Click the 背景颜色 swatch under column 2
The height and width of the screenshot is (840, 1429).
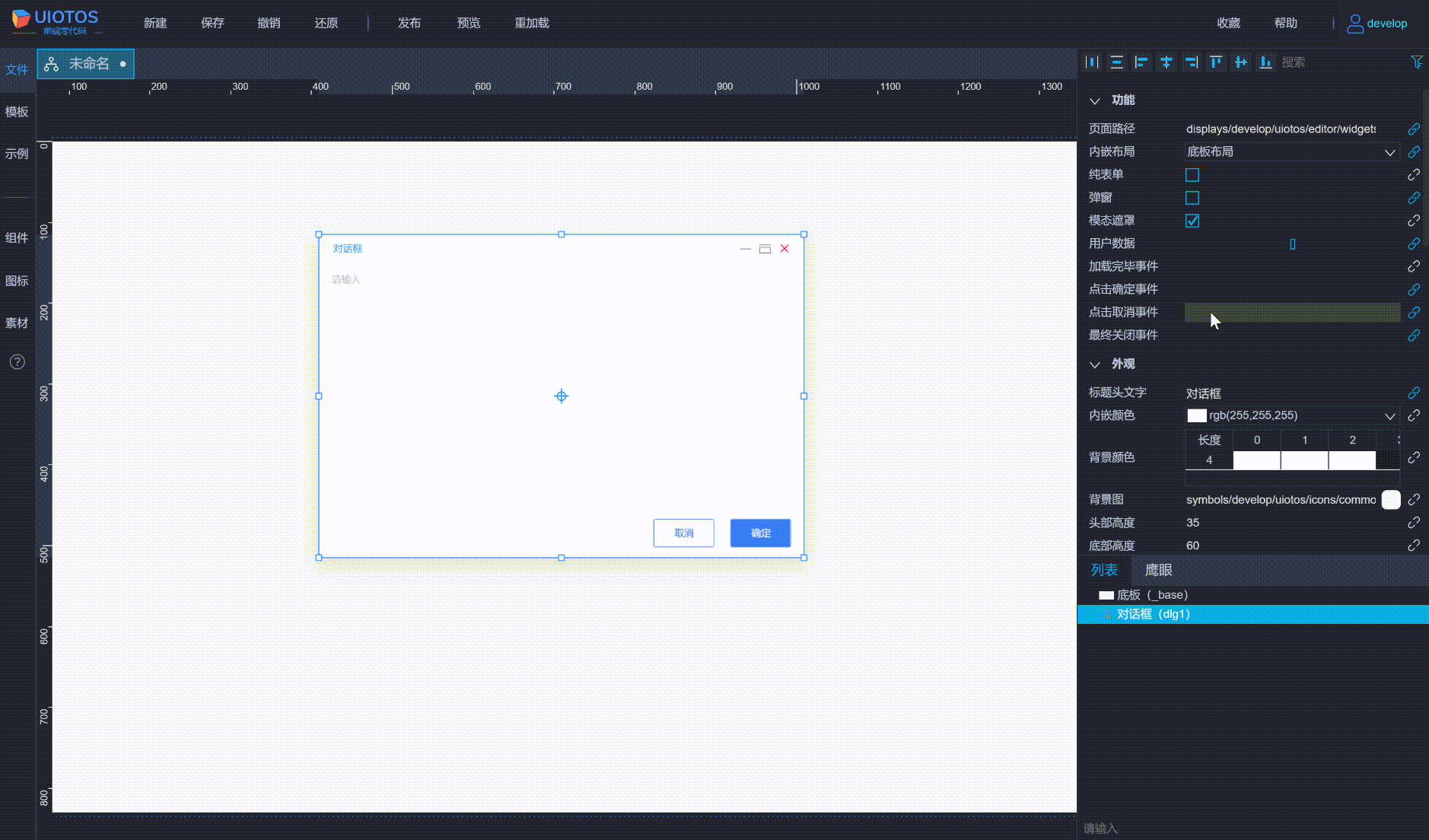click(1352, 460)
